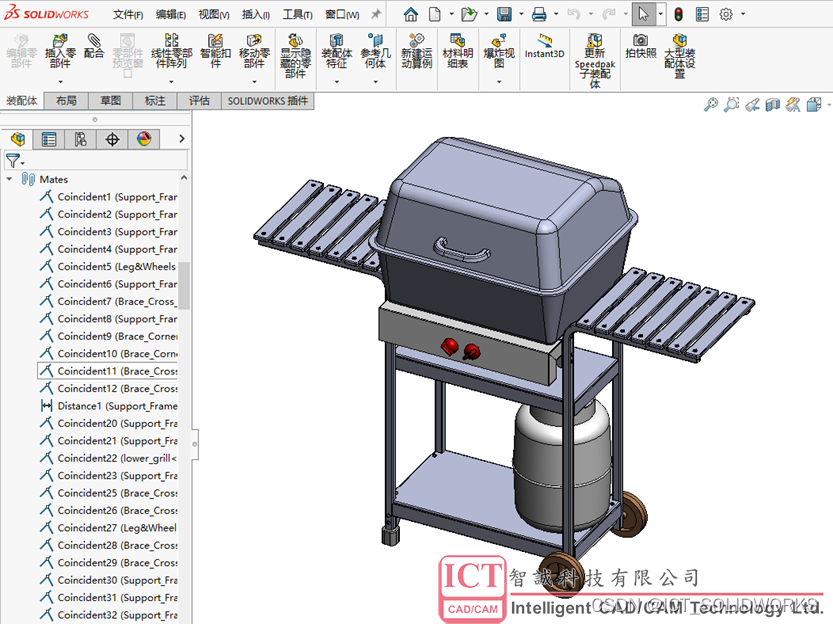
Task: Click Show Hidden Components (显示隐藏的零部件)
Action: coord(295,56)
